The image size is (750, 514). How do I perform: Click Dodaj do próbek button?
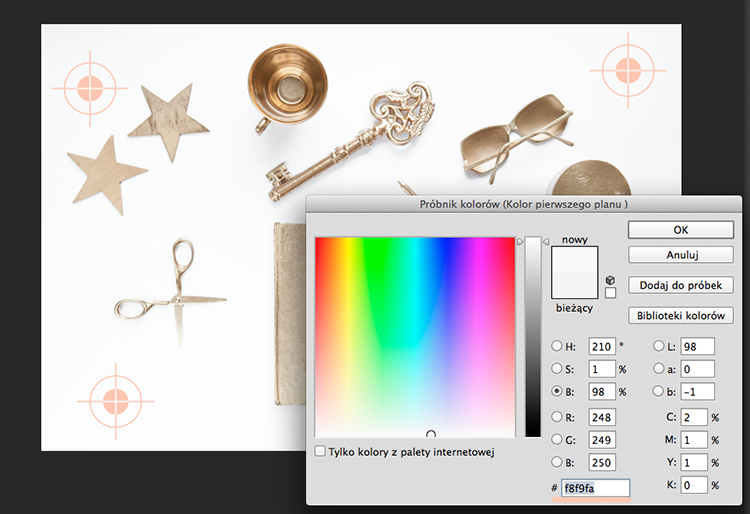[x=681, y=285]
